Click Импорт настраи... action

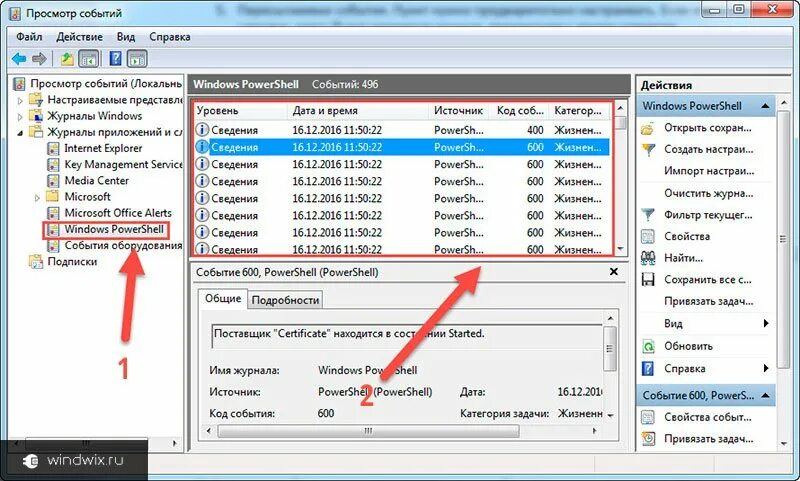tap(709, 171)
